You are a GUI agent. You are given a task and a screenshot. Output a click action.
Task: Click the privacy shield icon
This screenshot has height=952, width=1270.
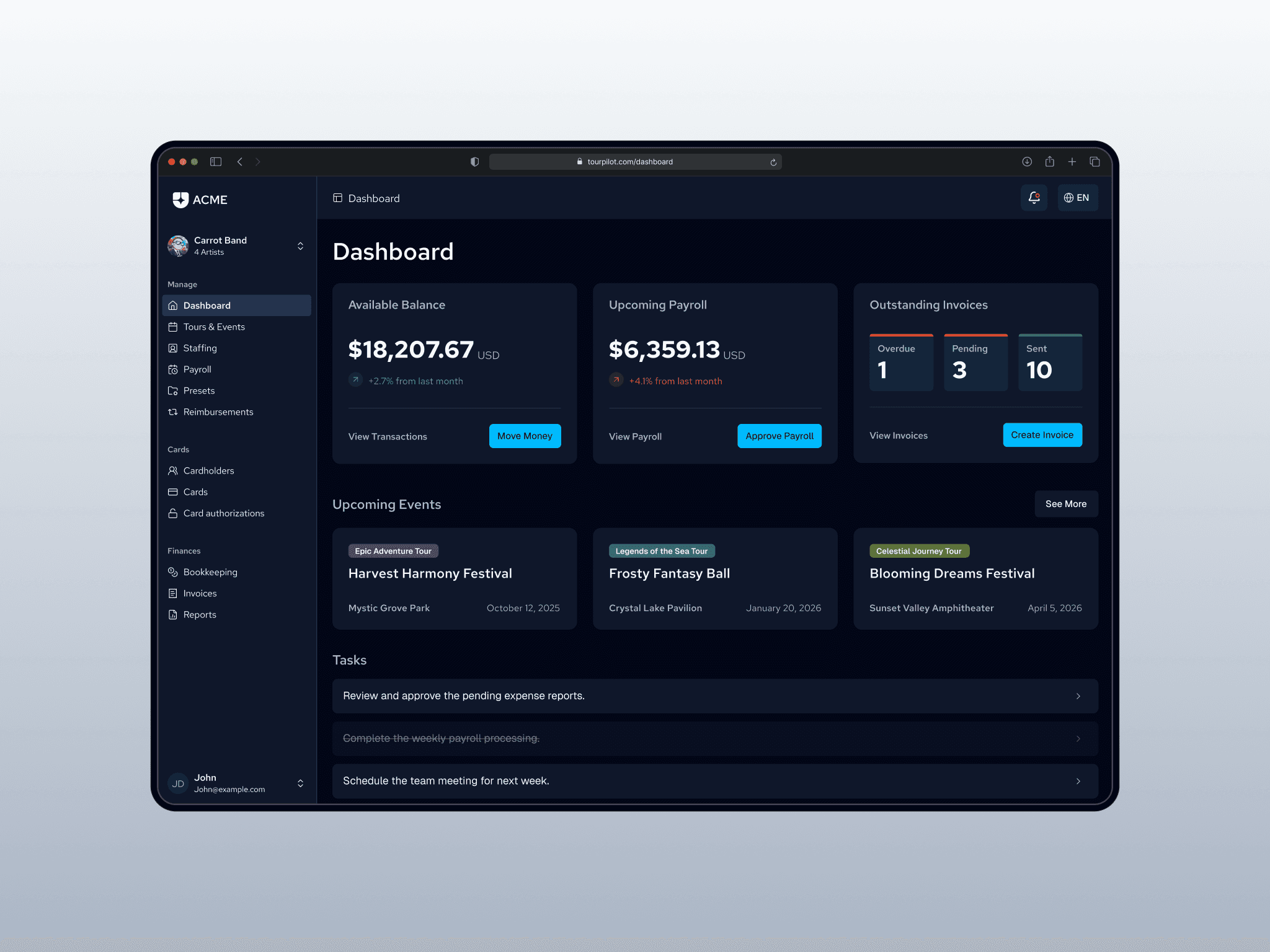[x=474, y=162]
